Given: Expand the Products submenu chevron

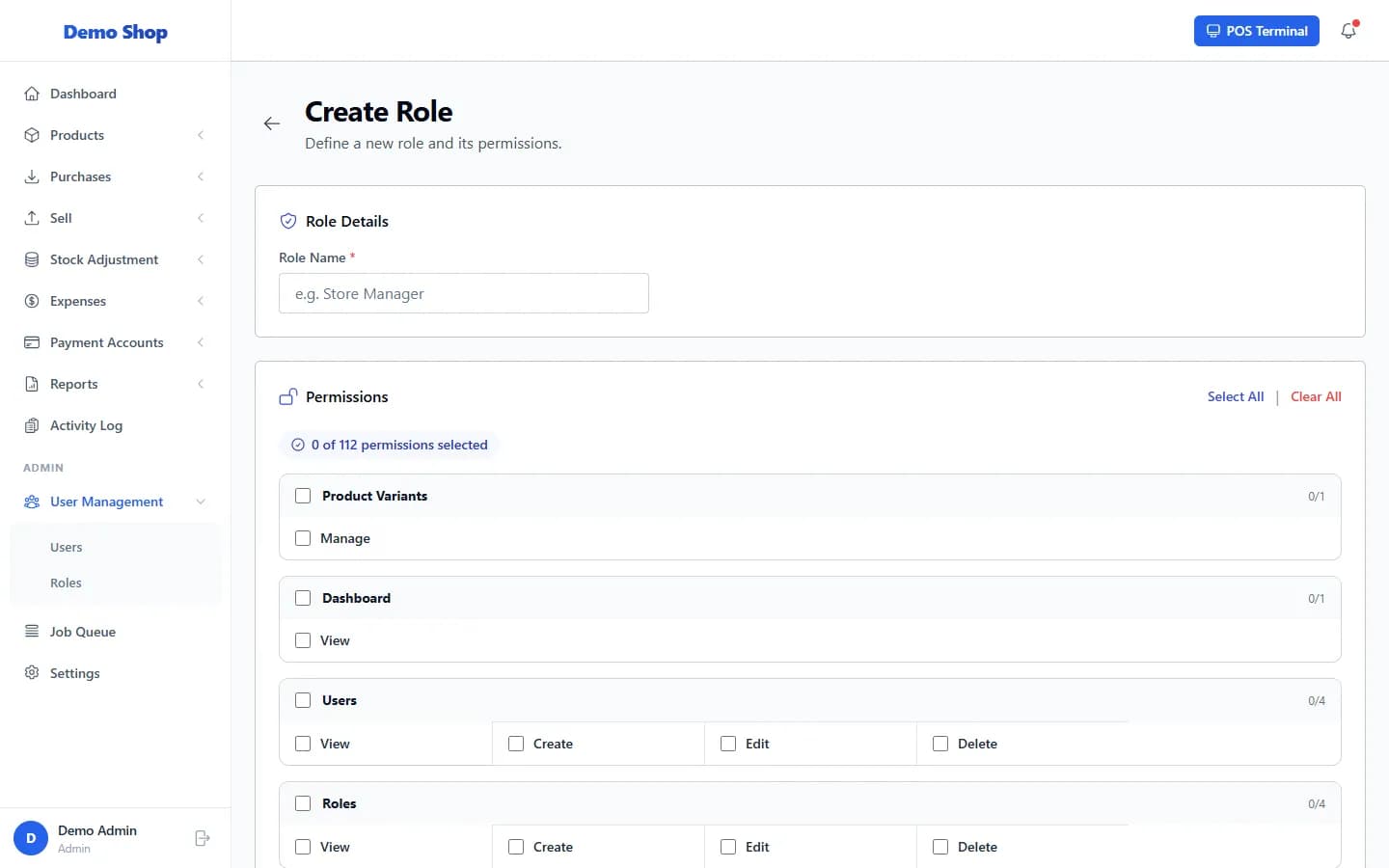Looking at the screenshot, I should point(201,135).
